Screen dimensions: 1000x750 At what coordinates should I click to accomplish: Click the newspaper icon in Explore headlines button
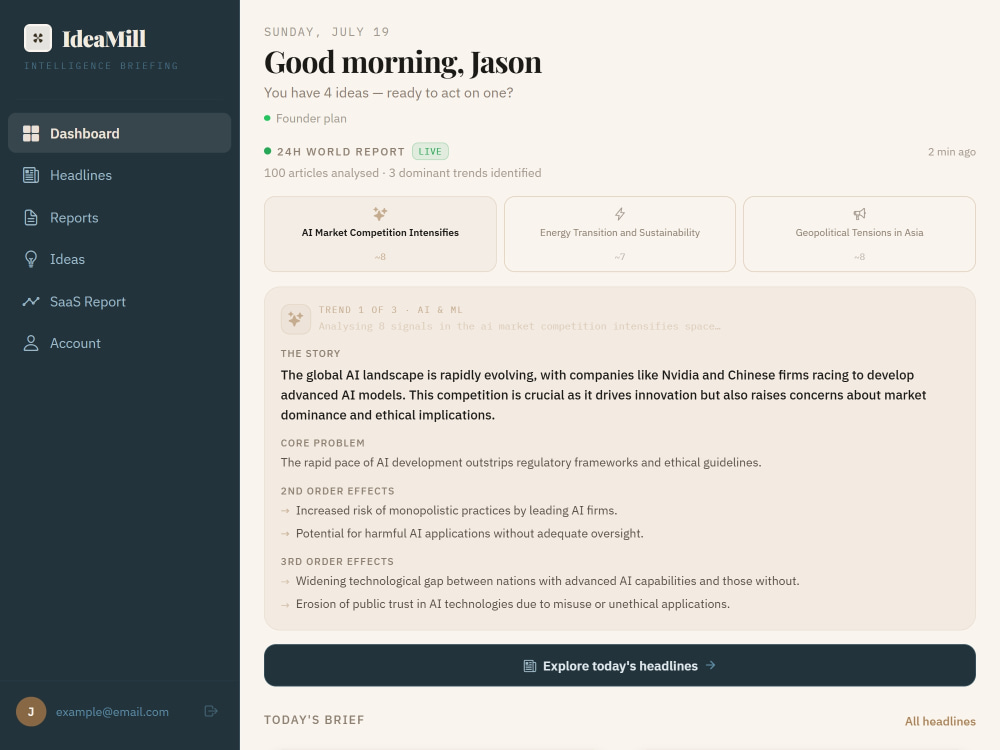click(x=530, y=666)
